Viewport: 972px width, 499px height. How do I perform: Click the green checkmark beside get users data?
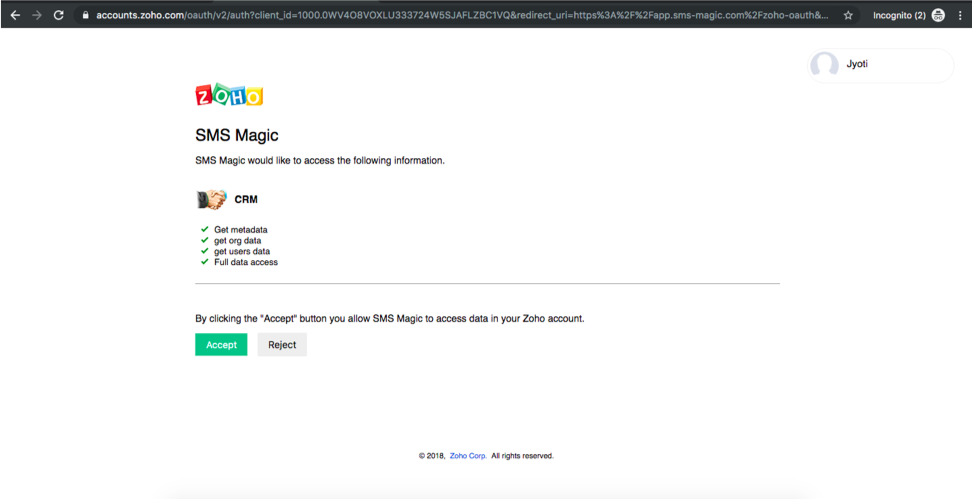(205, 251)
